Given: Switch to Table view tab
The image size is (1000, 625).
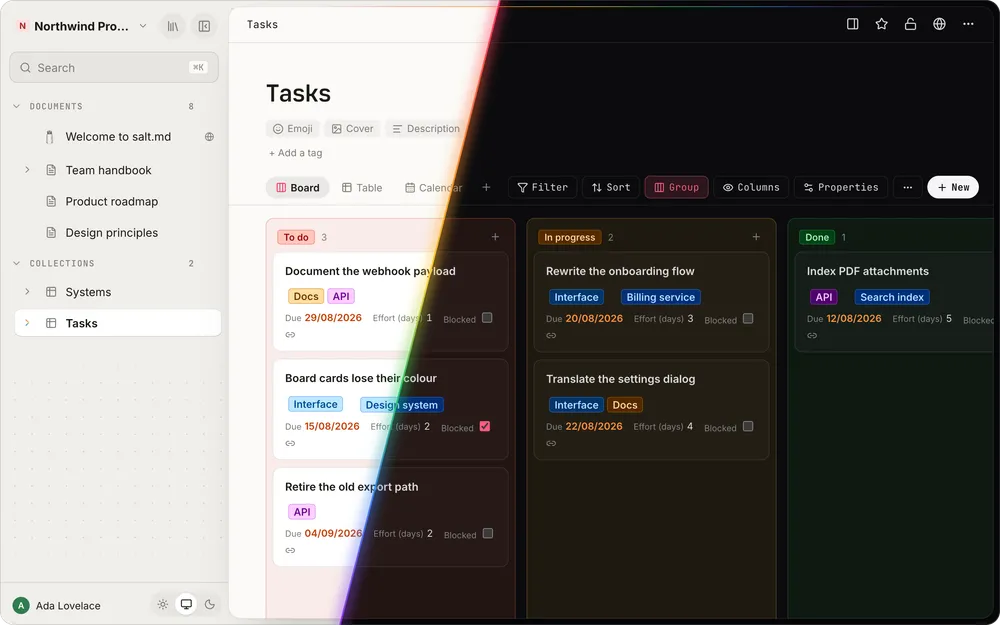Looking at the screenshot, I should (x=362, y=188).
